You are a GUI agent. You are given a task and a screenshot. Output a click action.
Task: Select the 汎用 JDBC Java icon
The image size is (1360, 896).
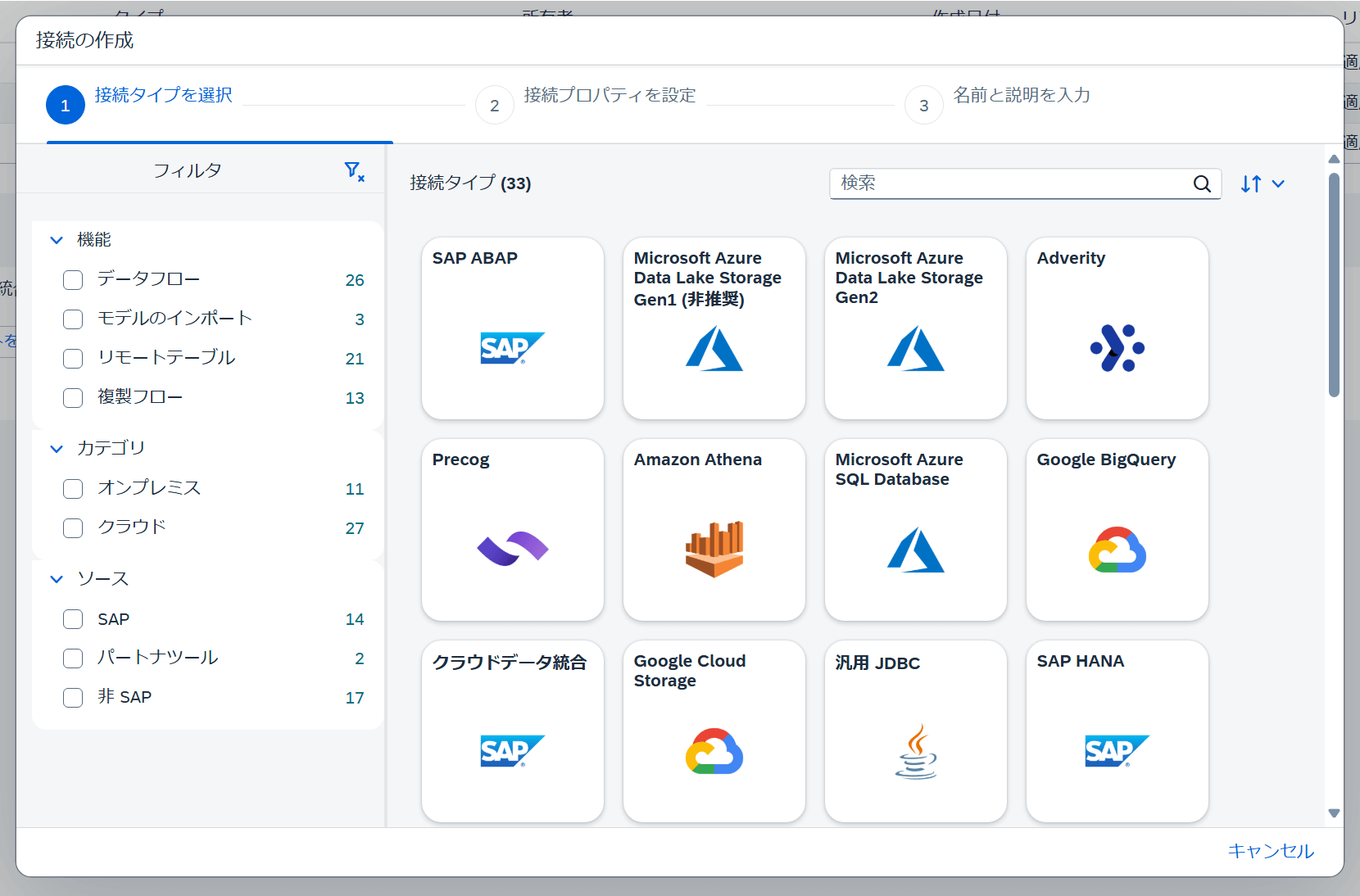pyautogui.click(x=916, y=751)
